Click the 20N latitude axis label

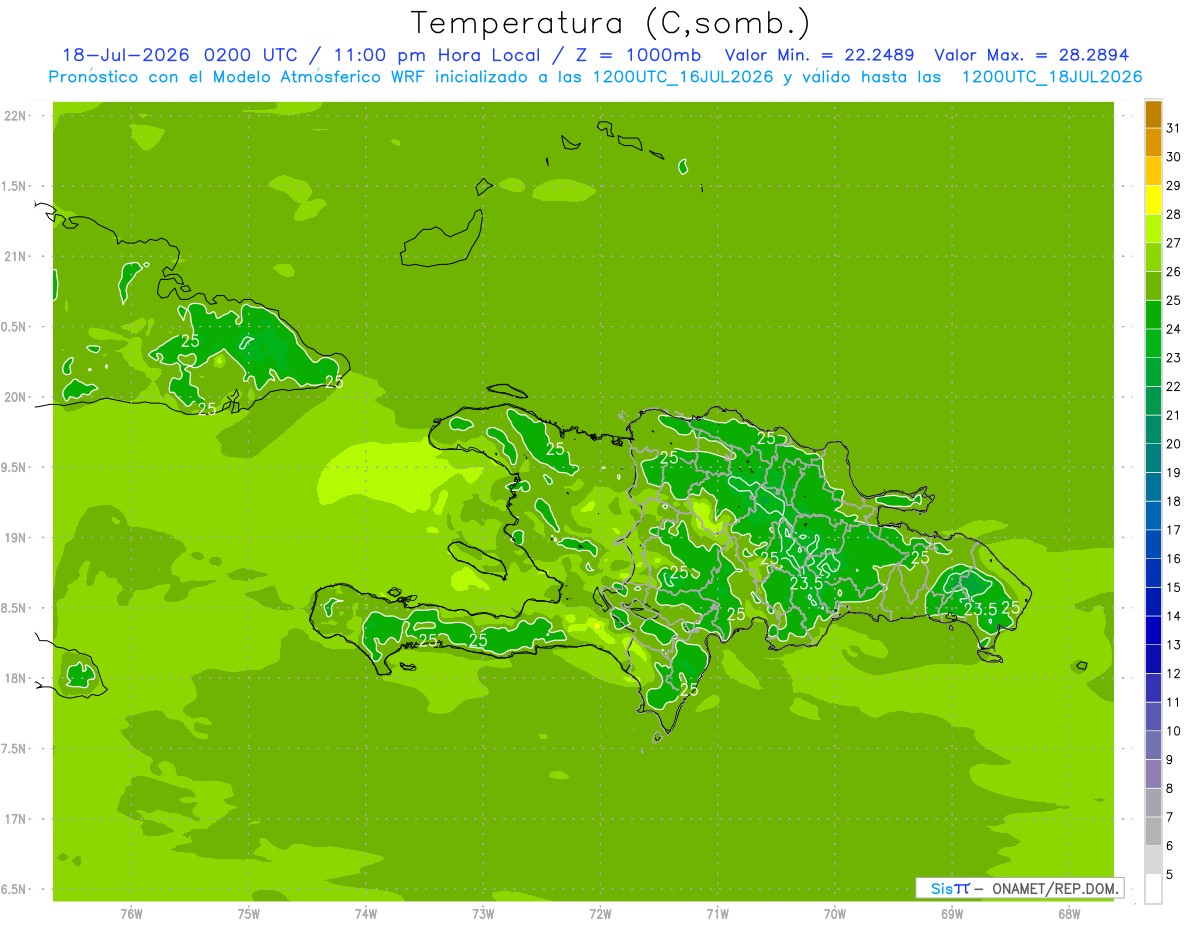pyautogui.click(x=17, y=397)
